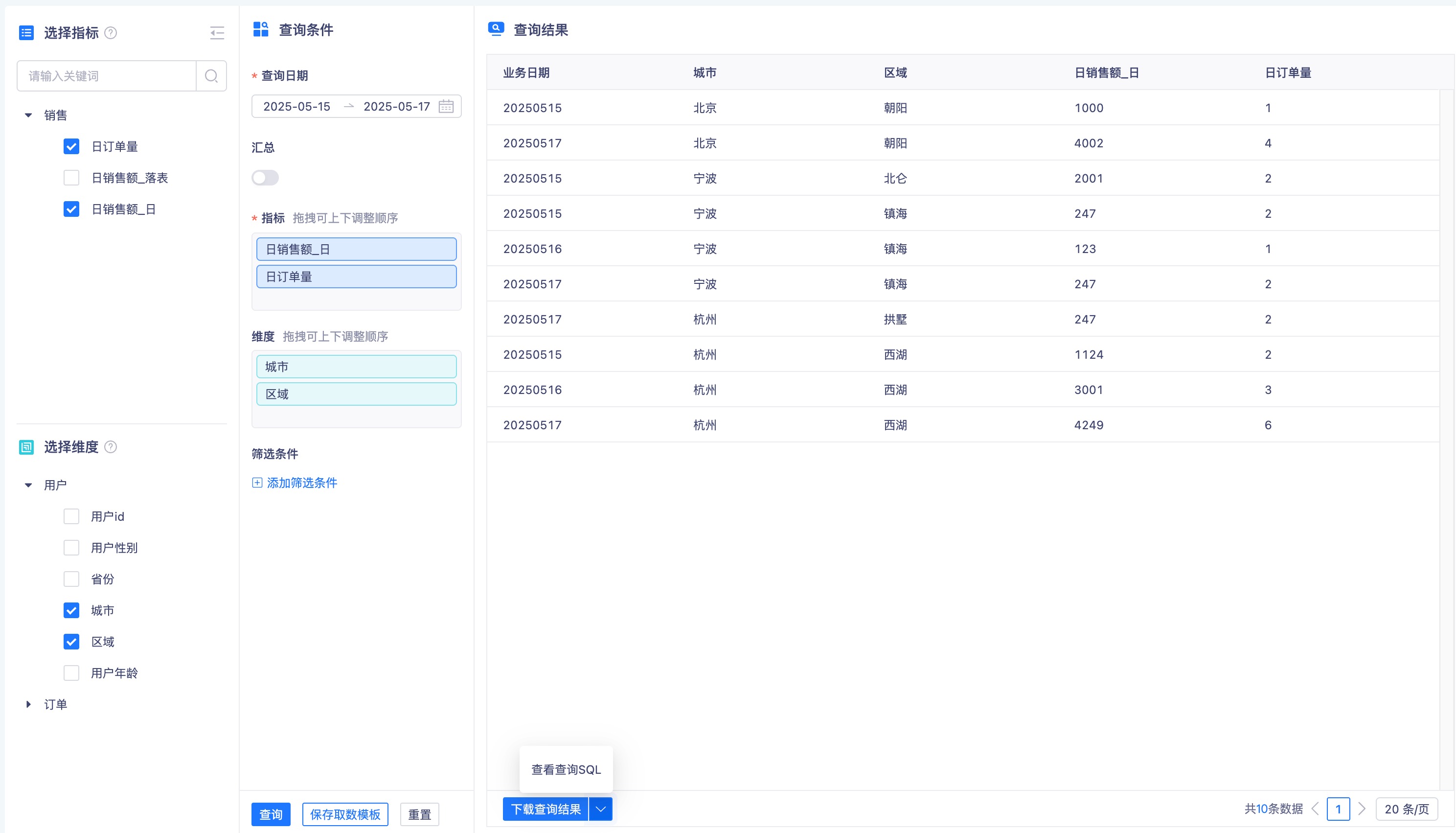Check the 用户年龄 dimension
This screenshot has height=833, width=1456.
(x=71, y=673)
